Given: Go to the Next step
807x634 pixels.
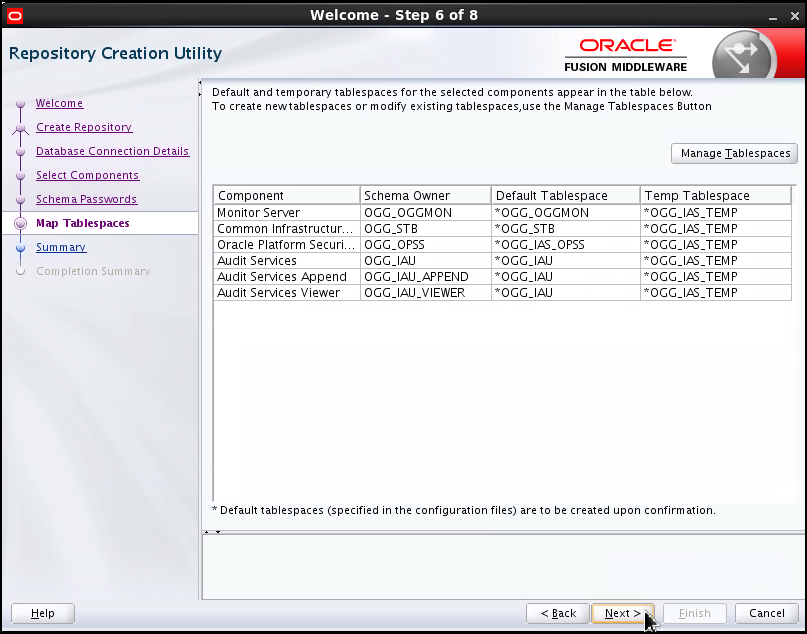Looking at the screenshot, I should (623, 613).
